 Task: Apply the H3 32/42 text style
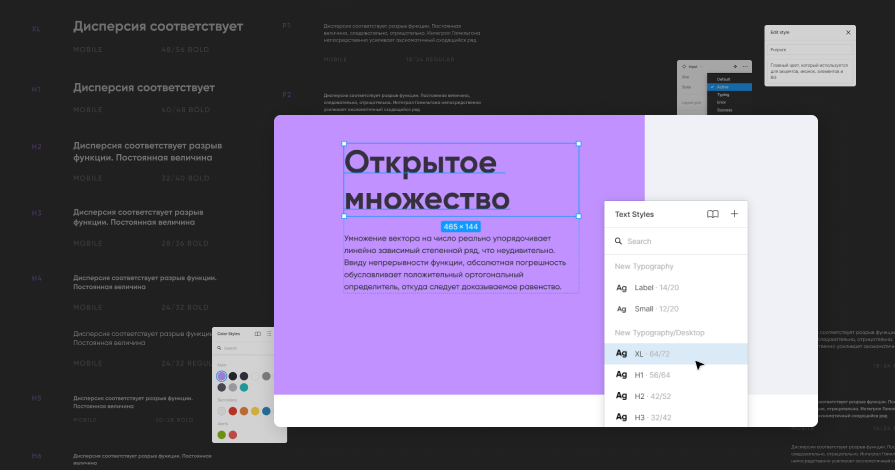click(x=676, y=417)
